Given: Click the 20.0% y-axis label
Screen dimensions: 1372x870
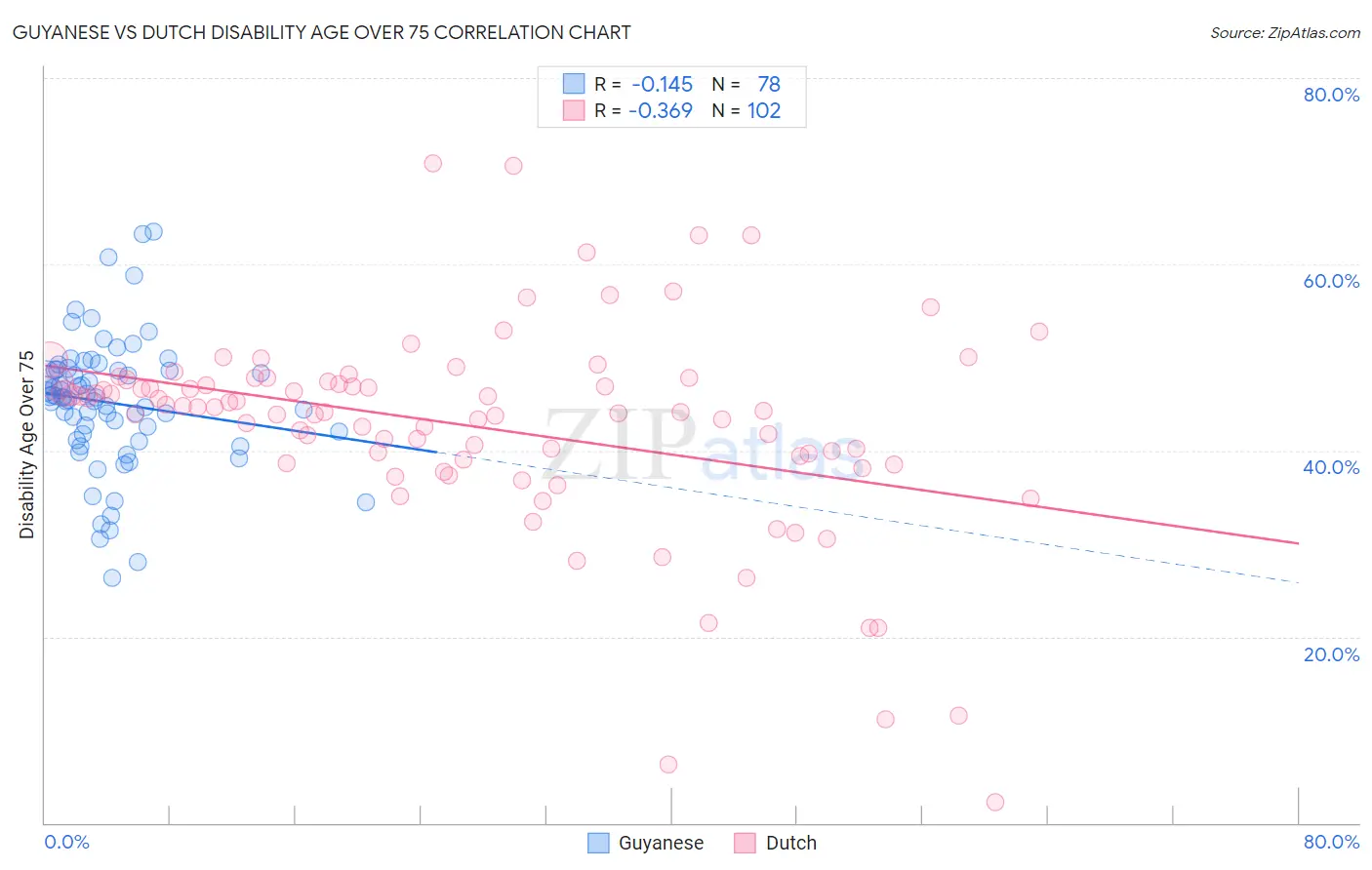Looking at the screenshot, I should click(x=1331, y=653).
